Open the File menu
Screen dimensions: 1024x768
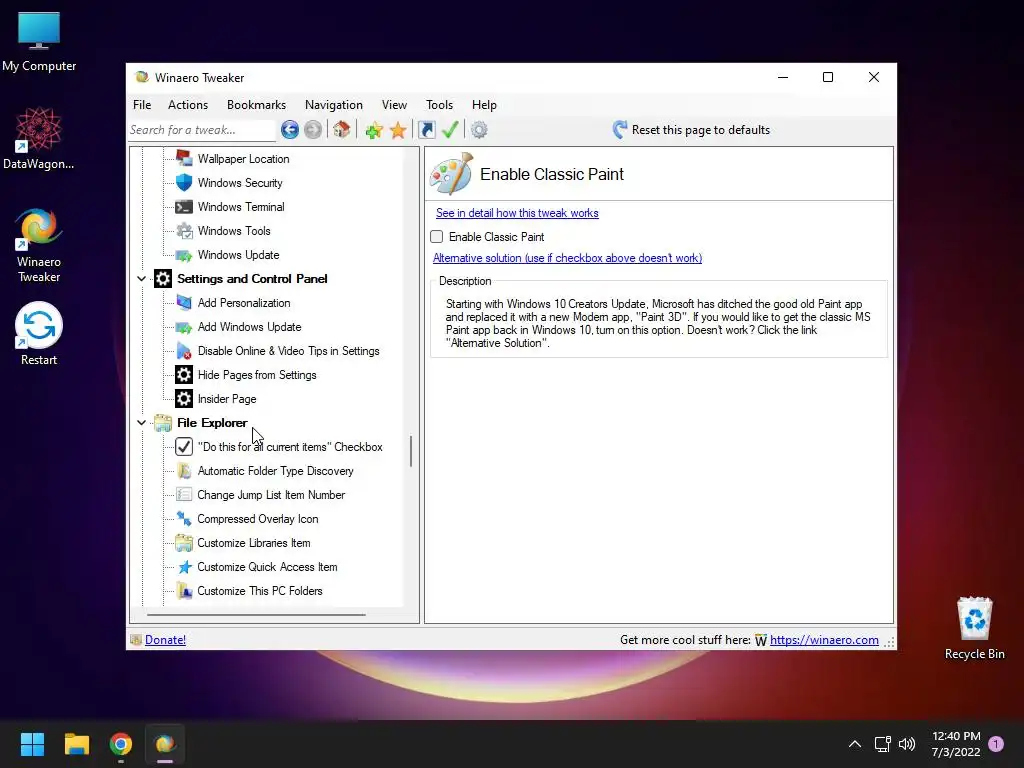142,104
